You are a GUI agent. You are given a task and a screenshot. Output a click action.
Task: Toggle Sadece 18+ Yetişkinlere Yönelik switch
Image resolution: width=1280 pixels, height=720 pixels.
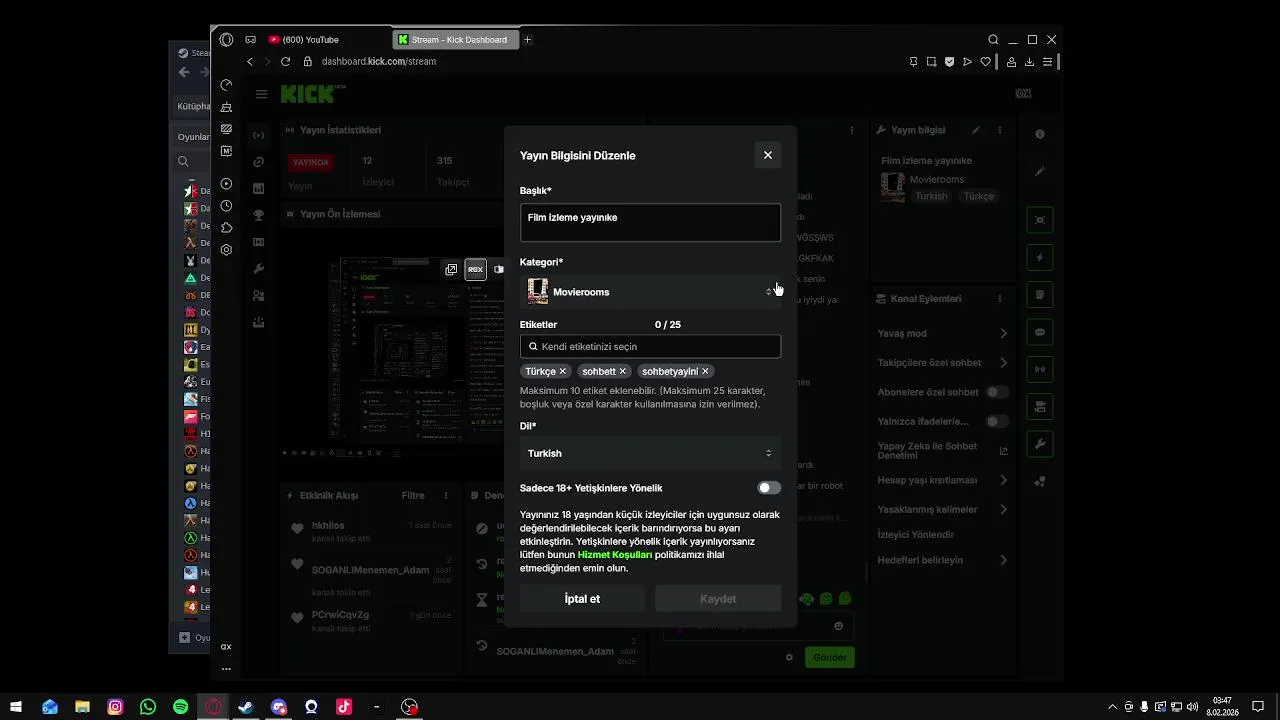[x=769, y=488]
